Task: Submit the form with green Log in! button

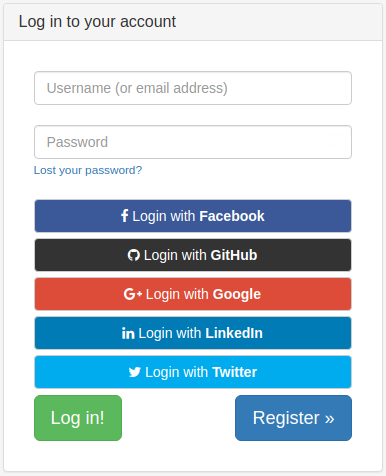Action: 78,418
